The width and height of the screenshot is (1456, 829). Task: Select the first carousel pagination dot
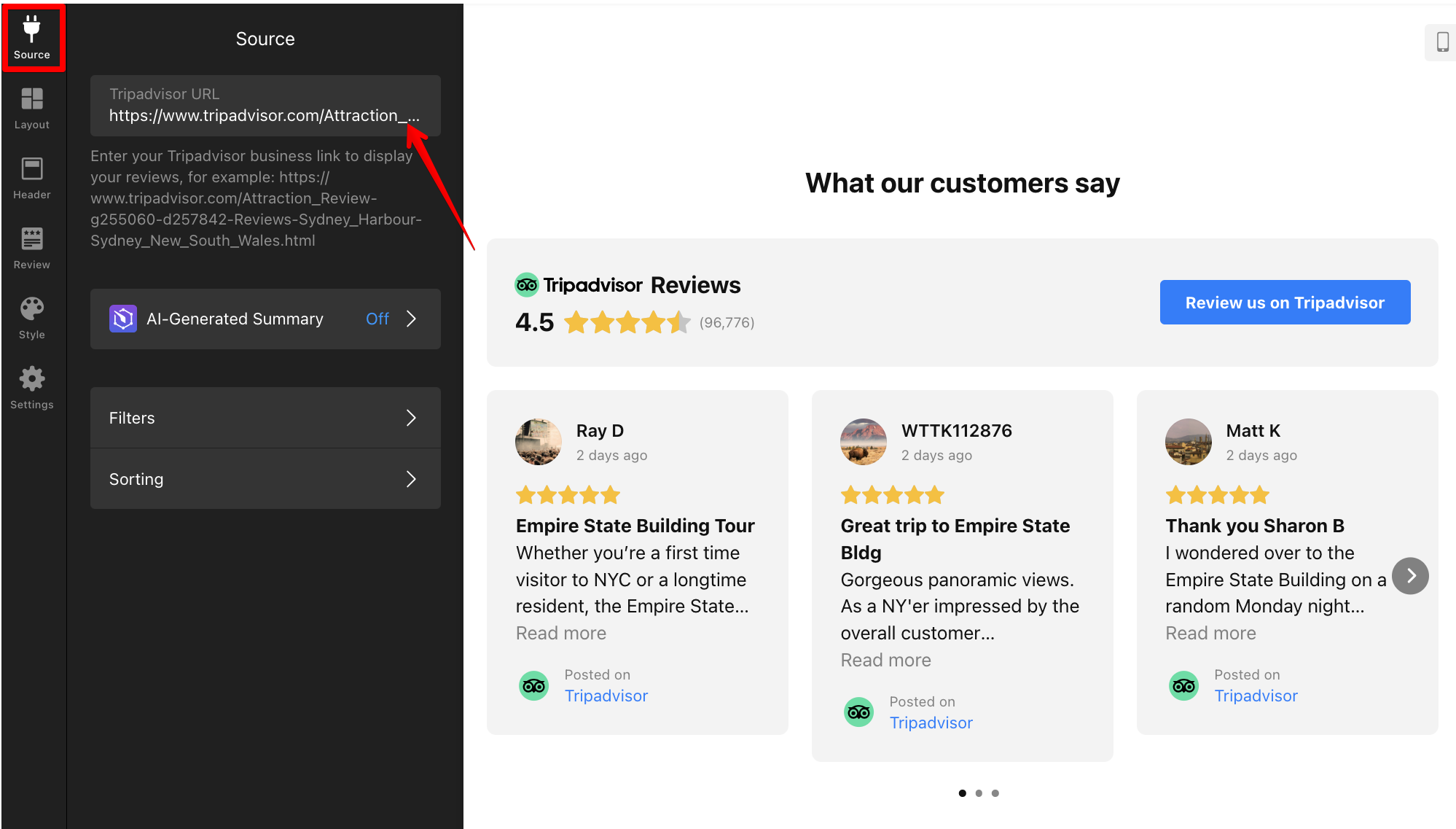(963, 793)
